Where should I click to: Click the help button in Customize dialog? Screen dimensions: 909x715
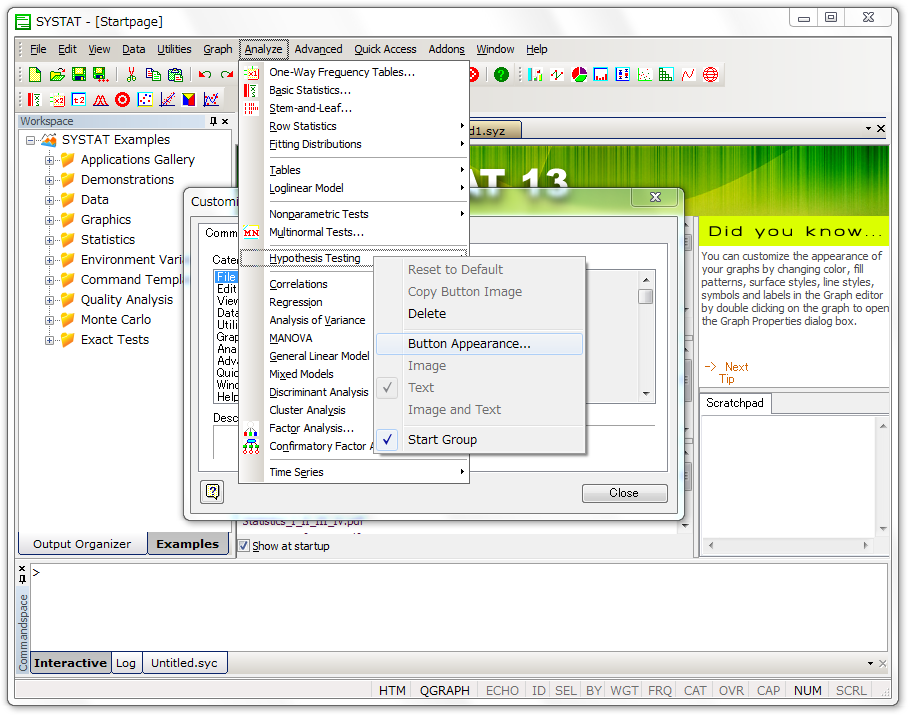click(213, 492)
